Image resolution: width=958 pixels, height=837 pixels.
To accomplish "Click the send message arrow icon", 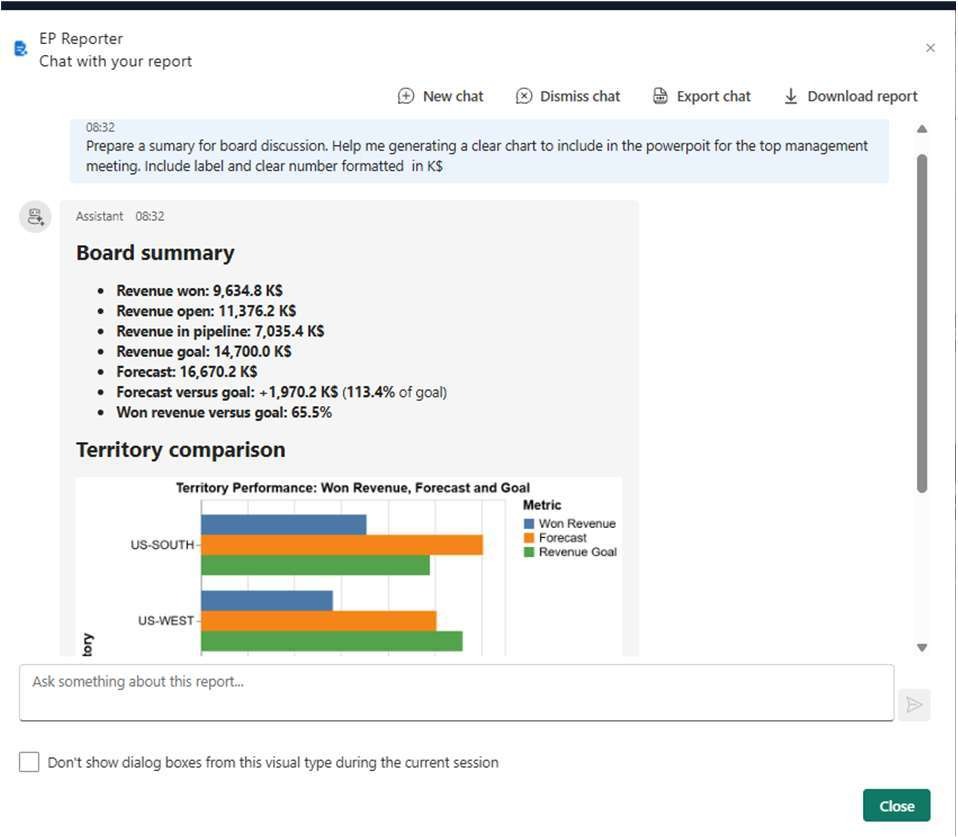I will 914,704.
